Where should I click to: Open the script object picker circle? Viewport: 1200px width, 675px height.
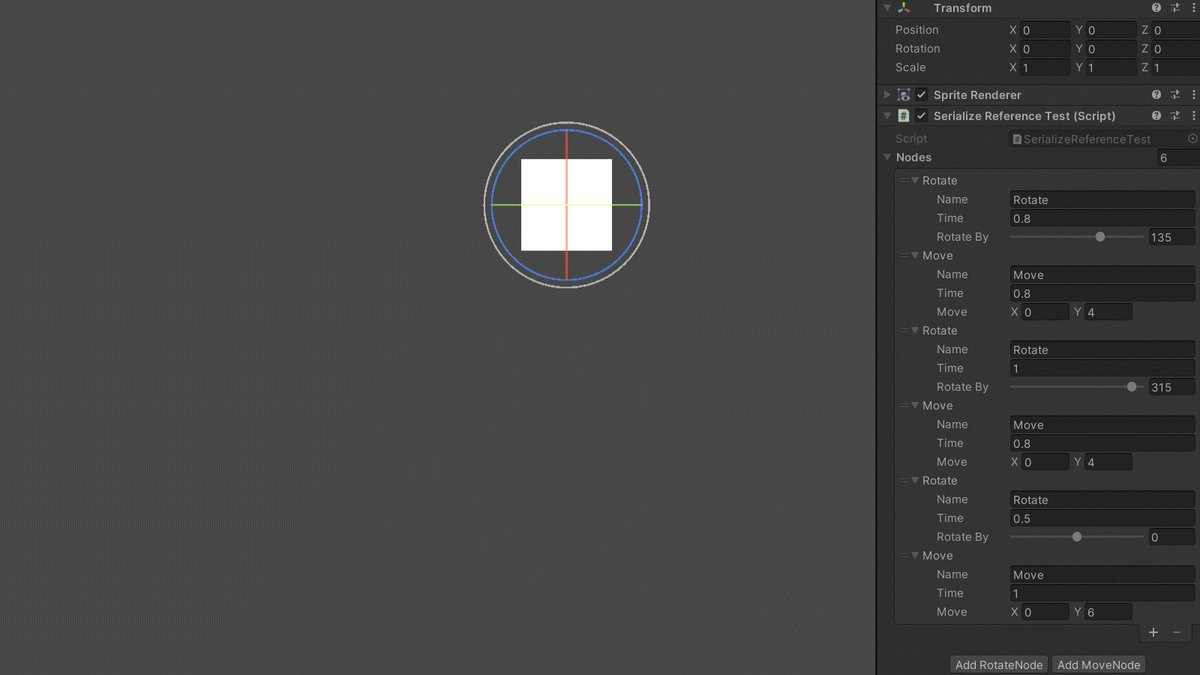point(1192,139)
